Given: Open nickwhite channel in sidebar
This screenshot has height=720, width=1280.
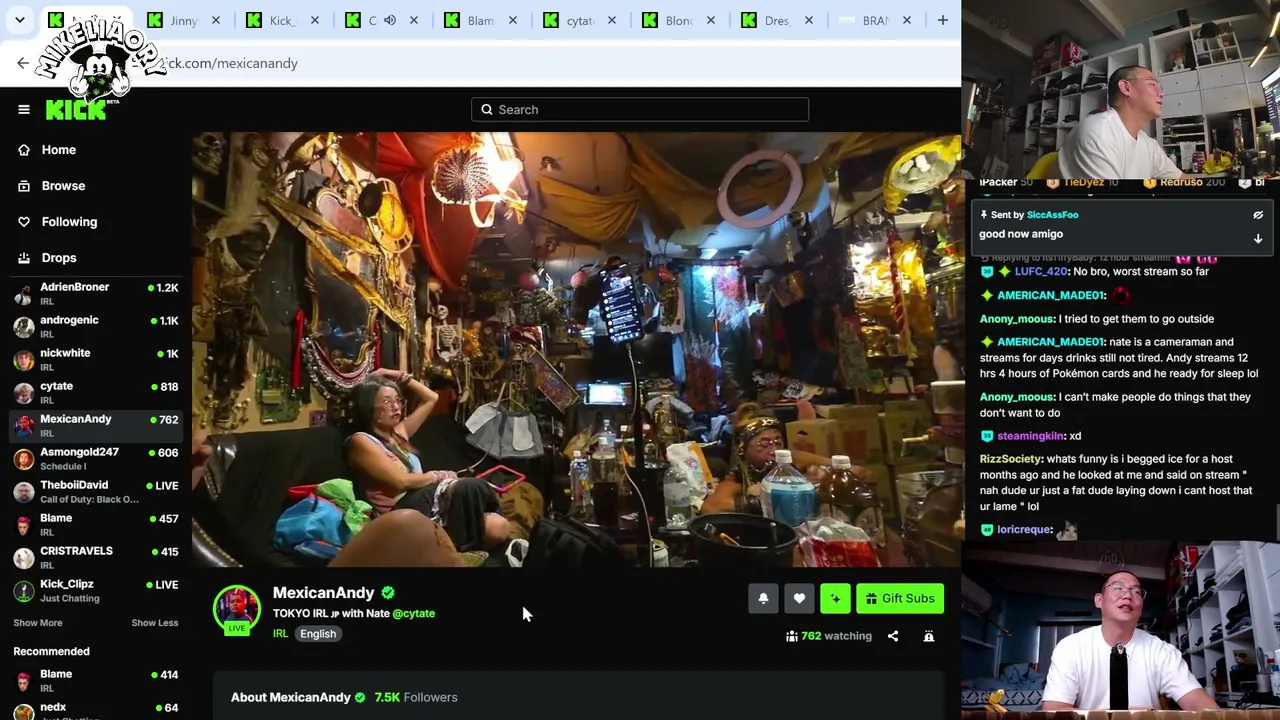Looking at the screenshot, I should tap(96, 360).
